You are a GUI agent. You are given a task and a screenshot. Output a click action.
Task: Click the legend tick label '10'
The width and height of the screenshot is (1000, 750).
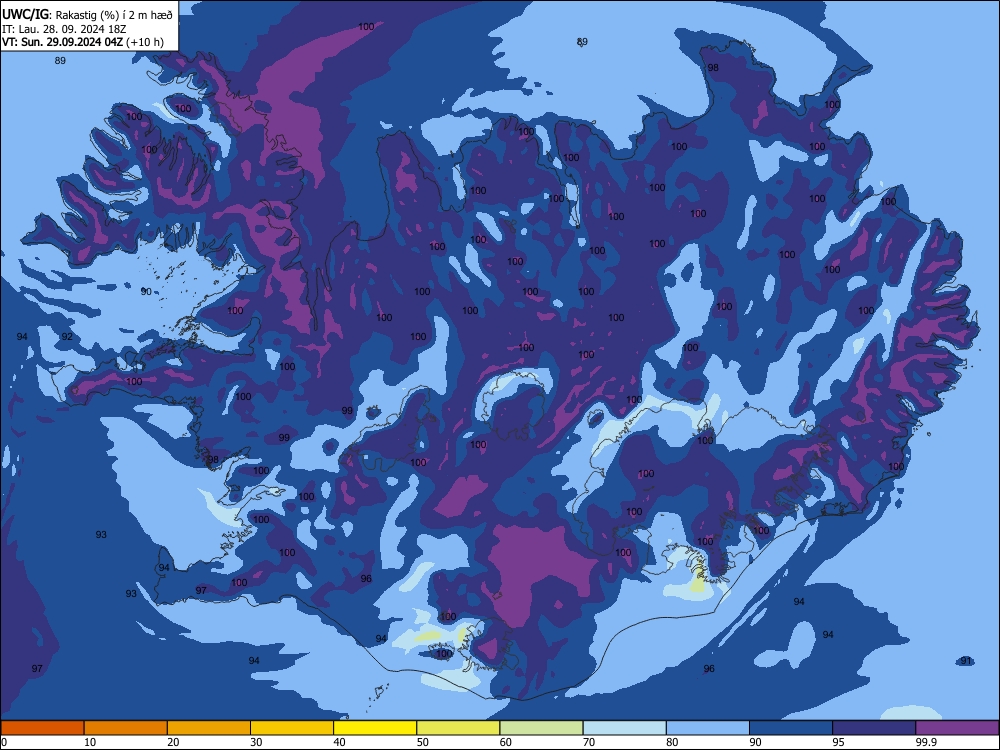[x=90, y=742]
